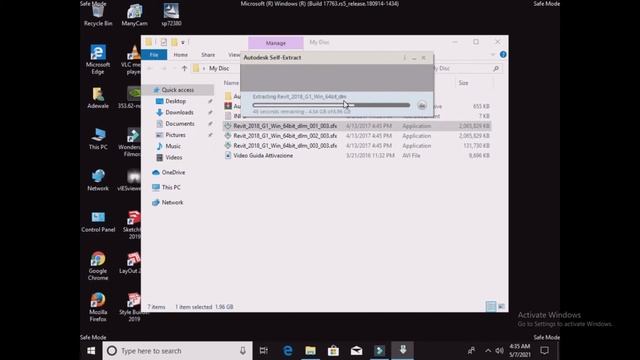
Task: Open Autodesk Self-Extract taskbar button
Action: tap(403, 351)
